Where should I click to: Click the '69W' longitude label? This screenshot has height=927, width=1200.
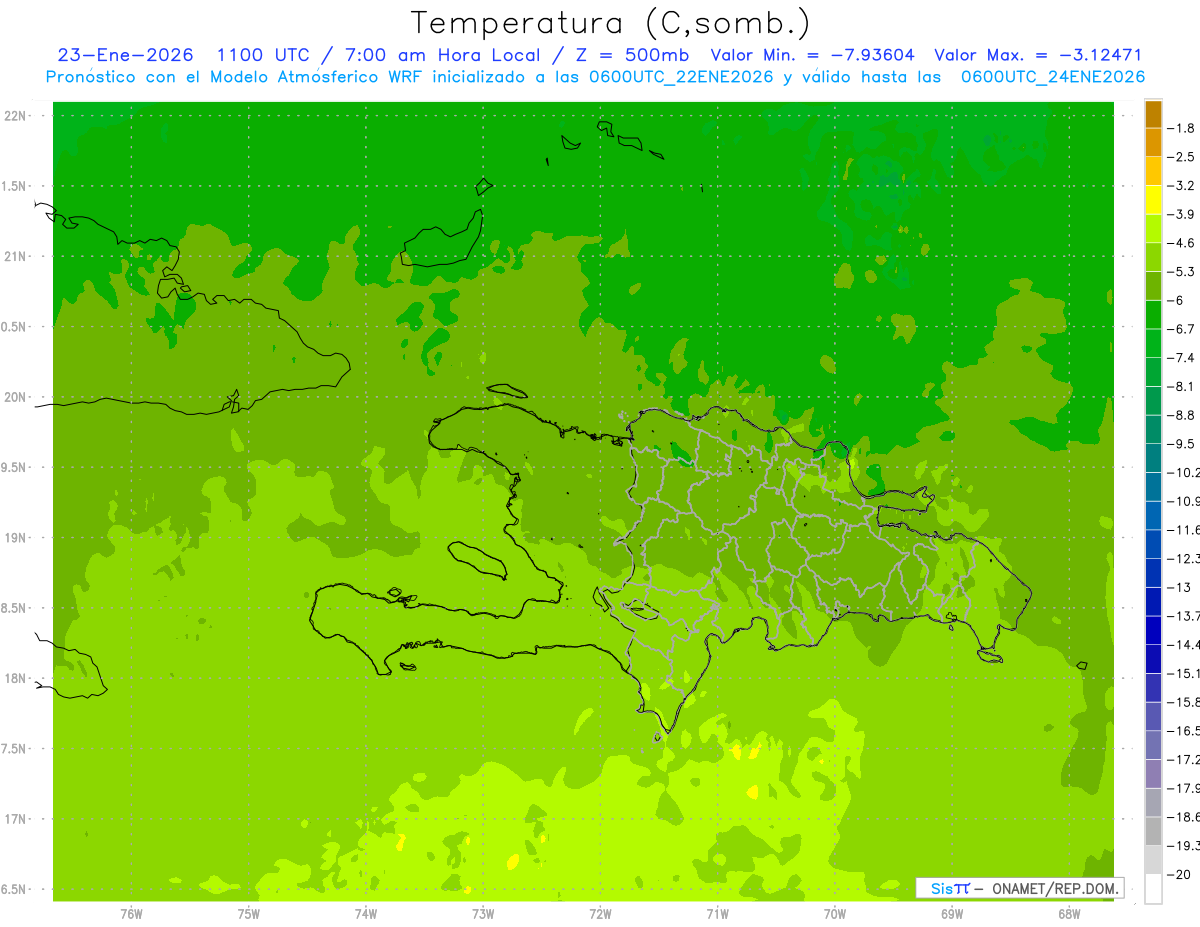point(951,913)
